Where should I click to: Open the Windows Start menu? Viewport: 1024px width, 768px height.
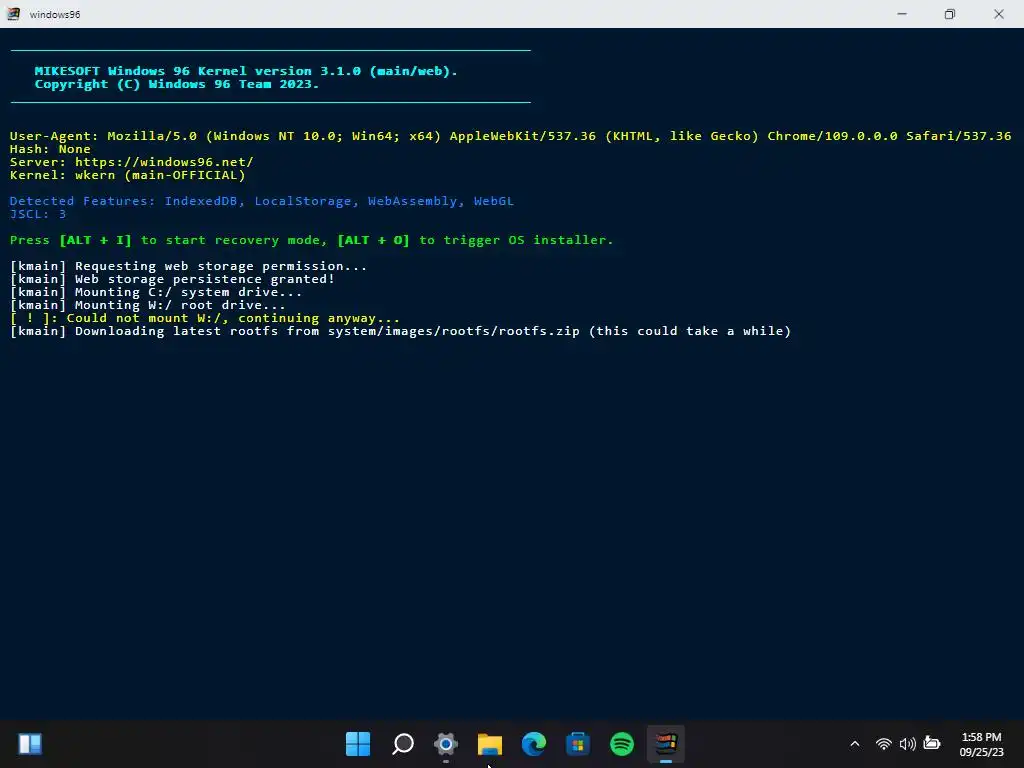click(x=358, y=744)
